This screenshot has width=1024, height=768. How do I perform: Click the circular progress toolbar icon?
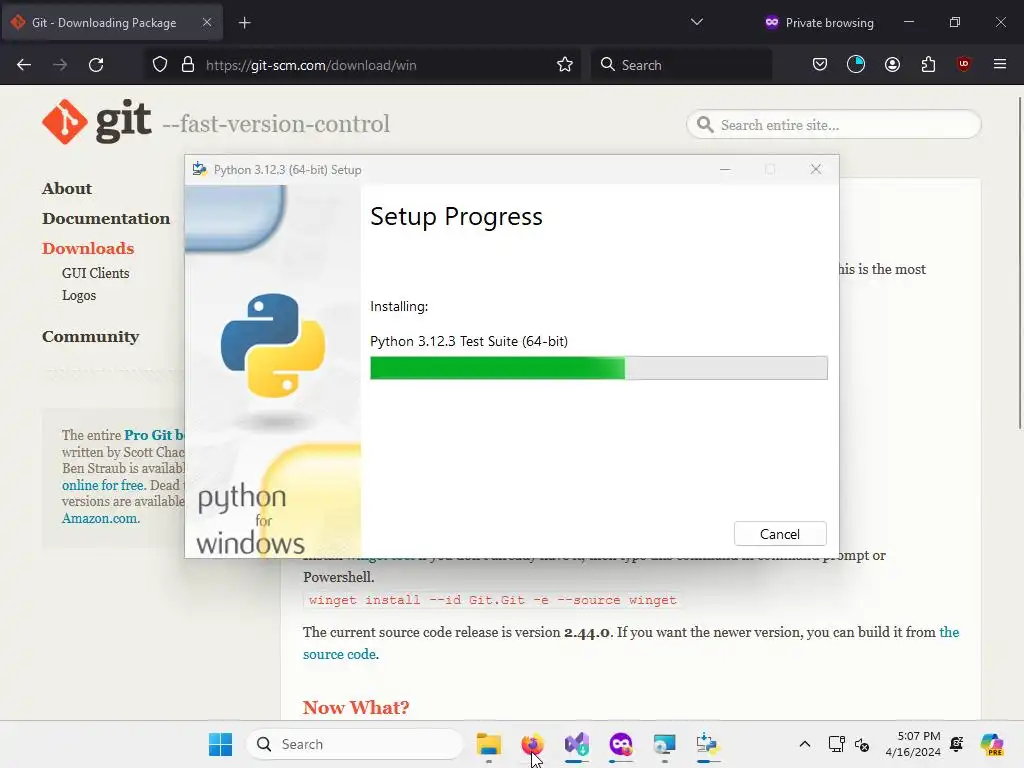coord(856,64)
